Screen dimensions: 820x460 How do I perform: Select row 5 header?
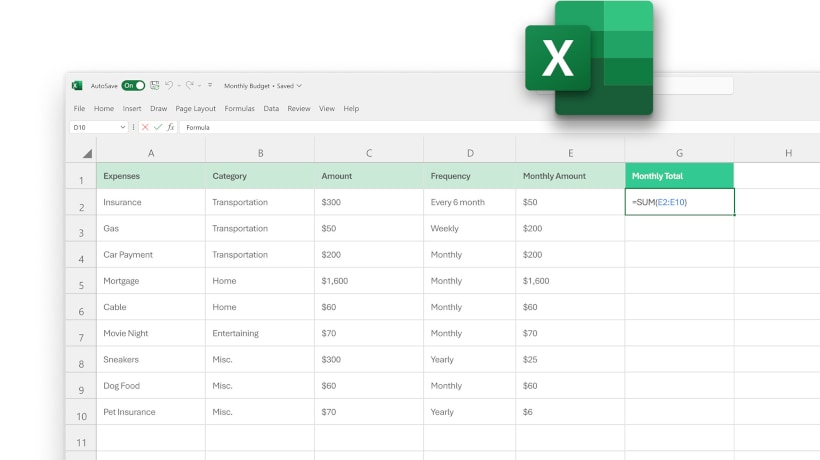click(x=81, y=281)
